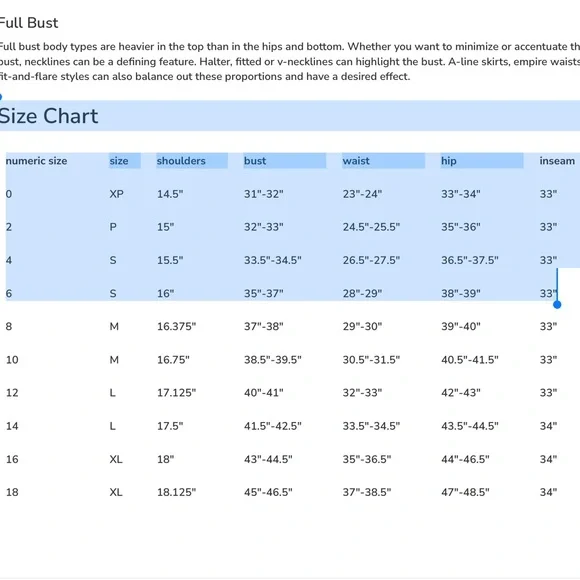Click the Size Chart heading
Viewport: 580px width, 580px height.
48,116
